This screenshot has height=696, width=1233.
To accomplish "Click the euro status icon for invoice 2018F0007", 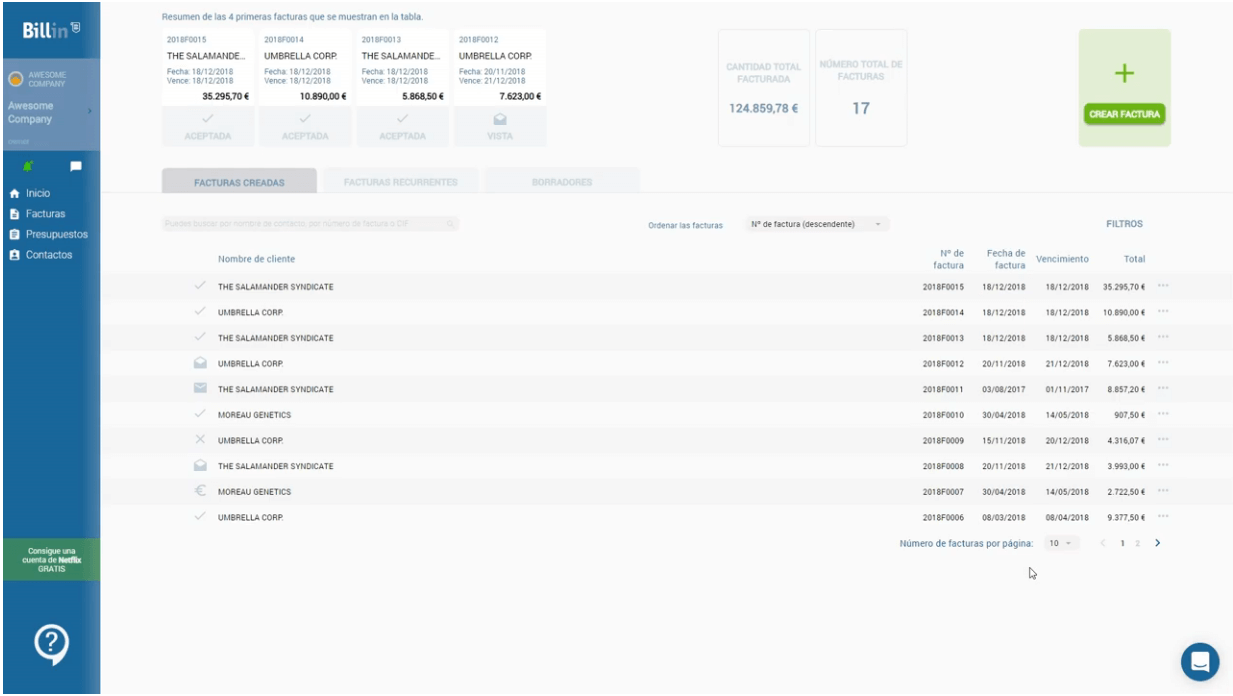I will (200, 491).
